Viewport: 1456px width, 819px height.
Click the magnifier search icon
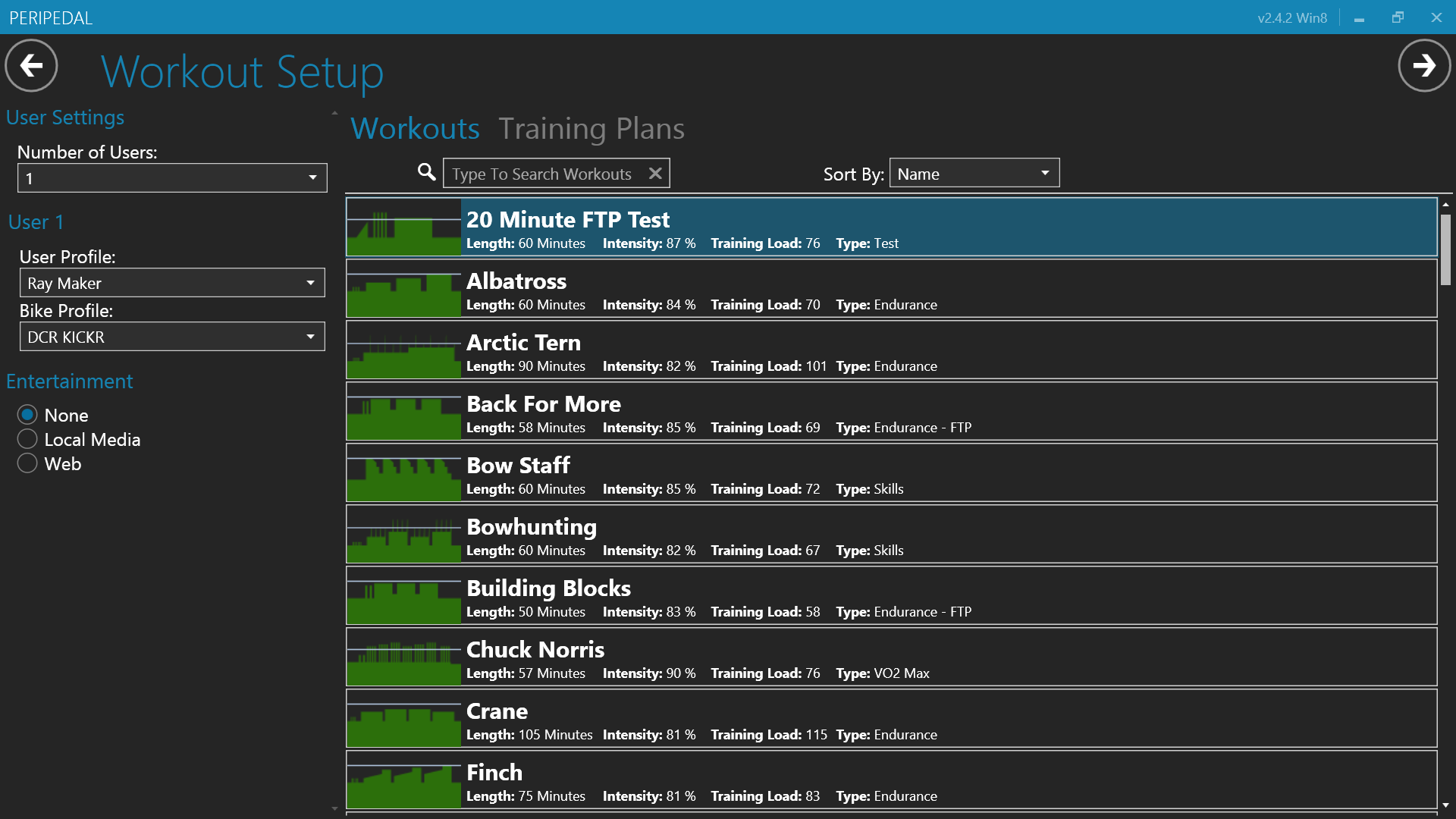coord(427,172)
